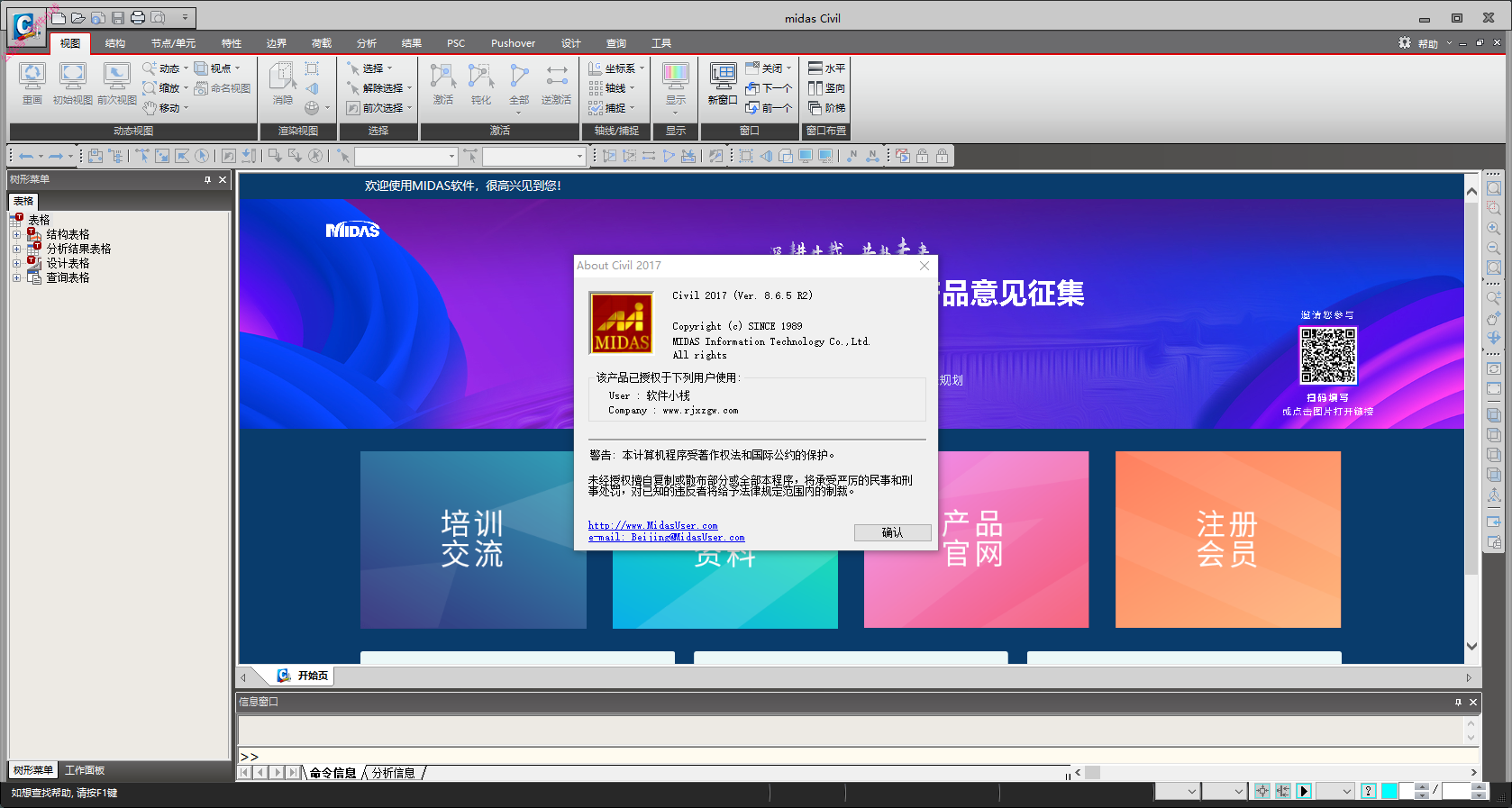
Task: Expand the 设计表格 tree node
Action: click(x=16, y=264)
